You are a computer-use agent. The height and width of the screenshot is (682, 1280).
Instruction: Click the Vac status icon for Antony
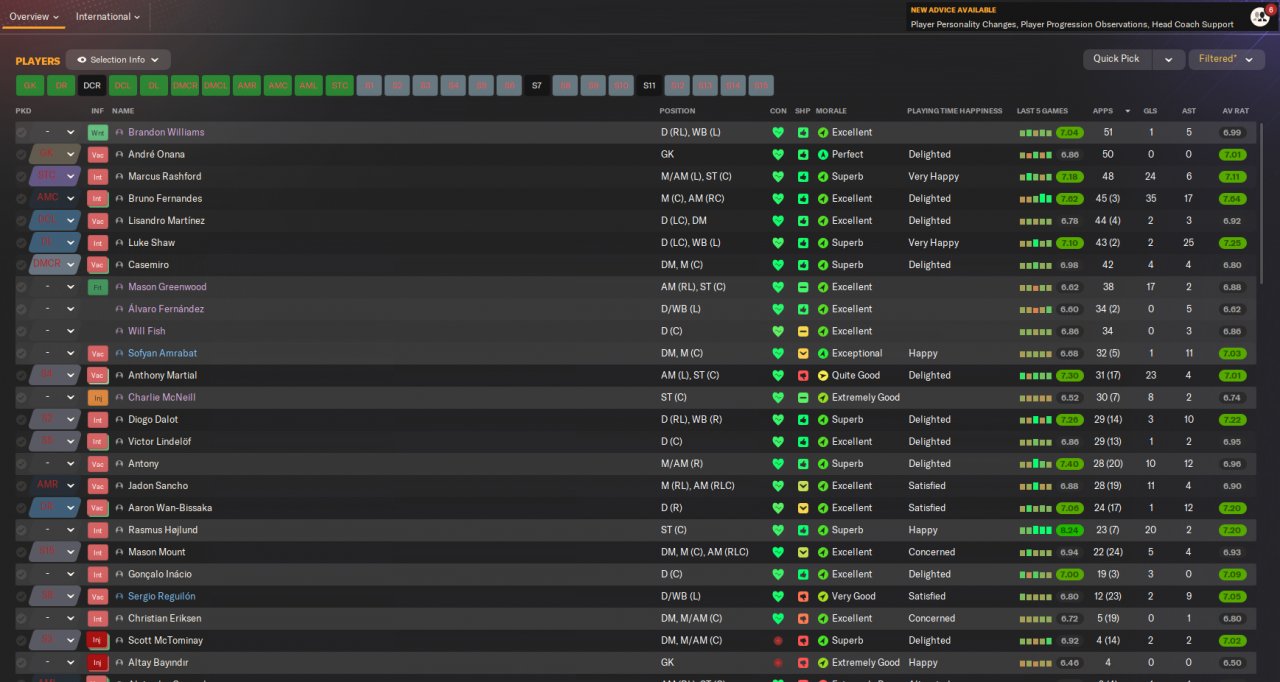pyautogui.click(x=98, y=464)
